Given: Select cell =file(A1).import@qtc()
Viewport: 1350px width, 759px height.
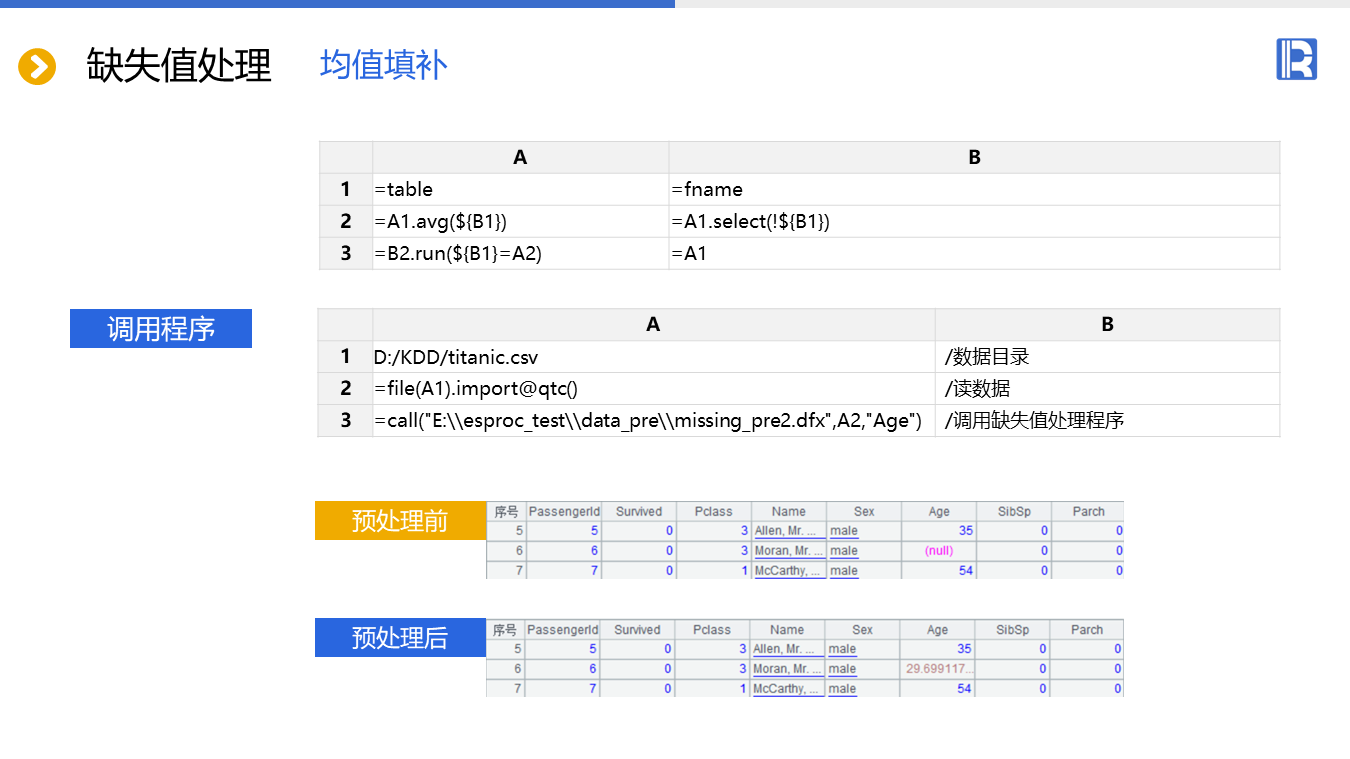Looking at the screenshot, I should [x=654, y=389].
